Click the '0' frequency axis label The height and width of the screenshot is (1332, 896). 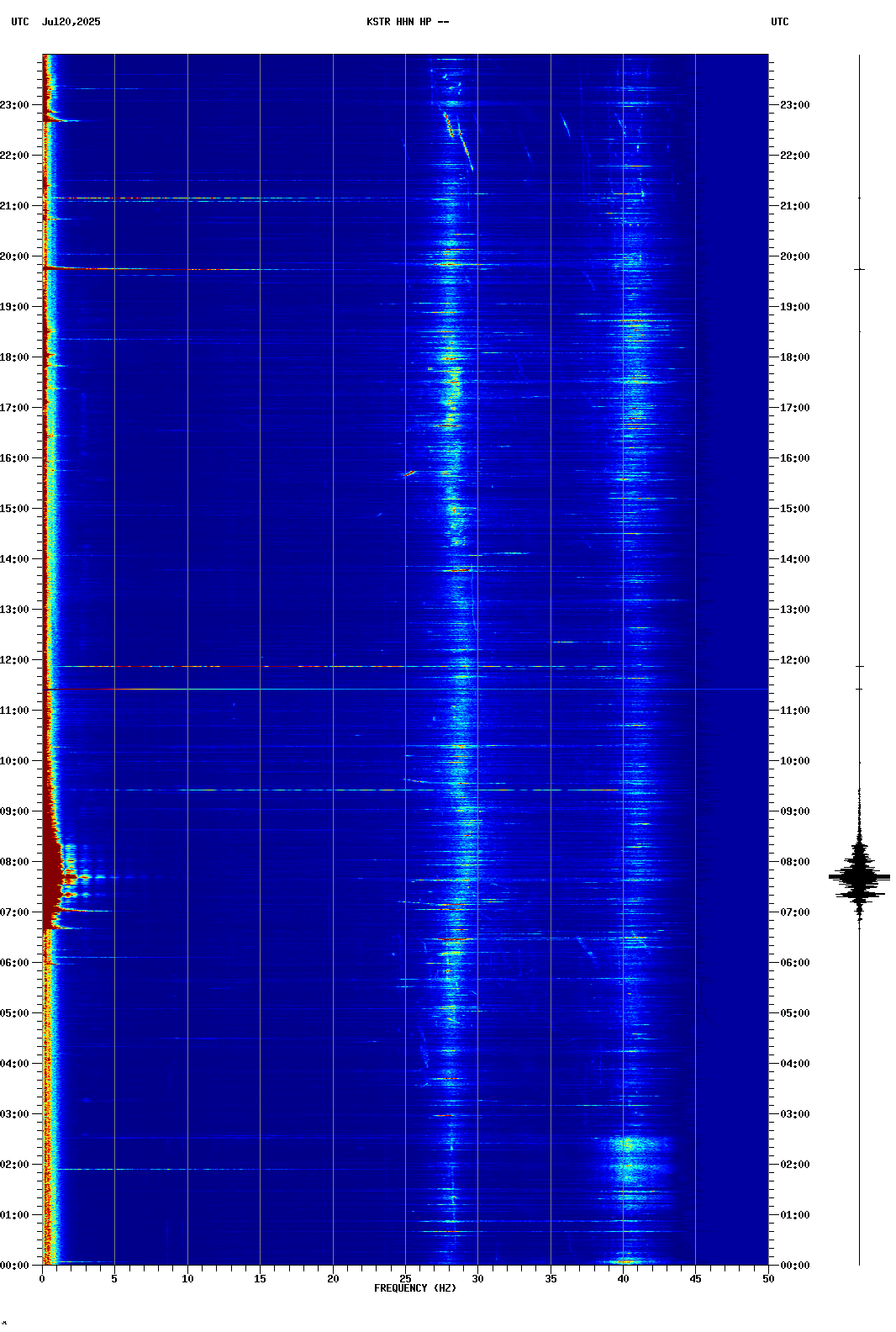[42, 1279]
